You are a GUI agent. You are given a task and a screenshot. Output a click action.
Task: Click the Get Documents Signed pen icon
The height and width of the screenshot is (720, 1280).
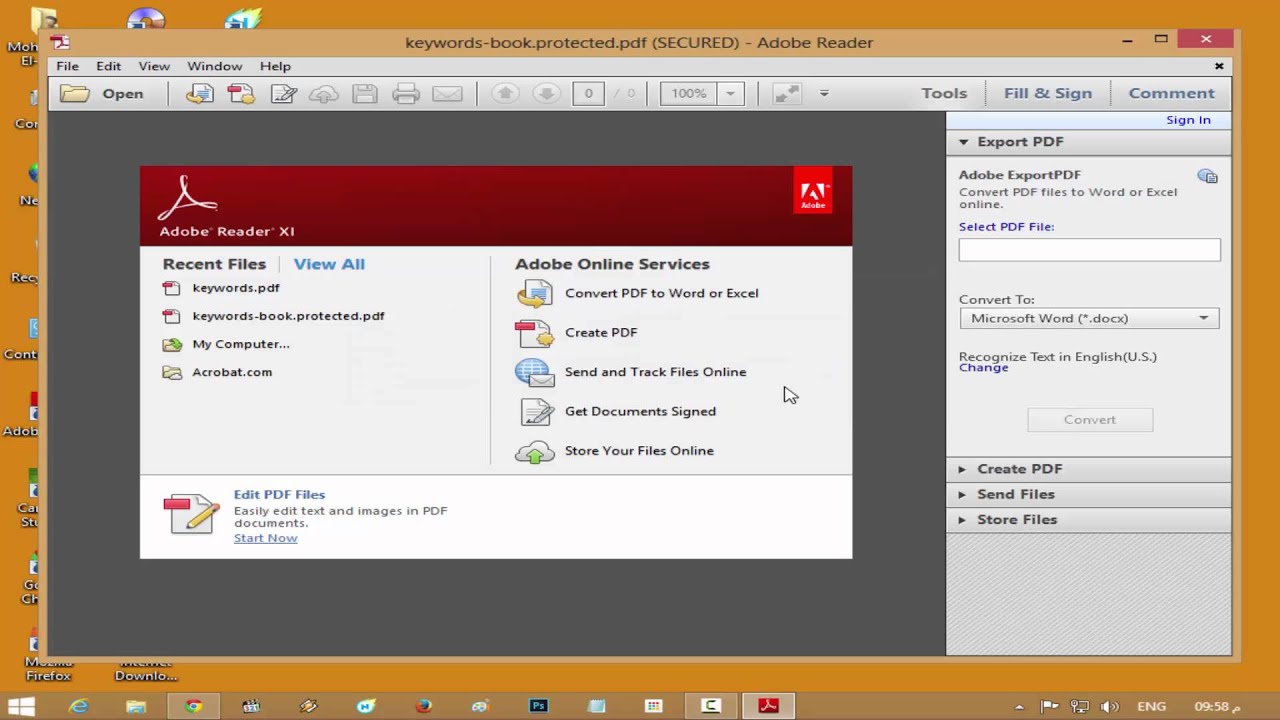pyautogui.click(x=537, y=411)
